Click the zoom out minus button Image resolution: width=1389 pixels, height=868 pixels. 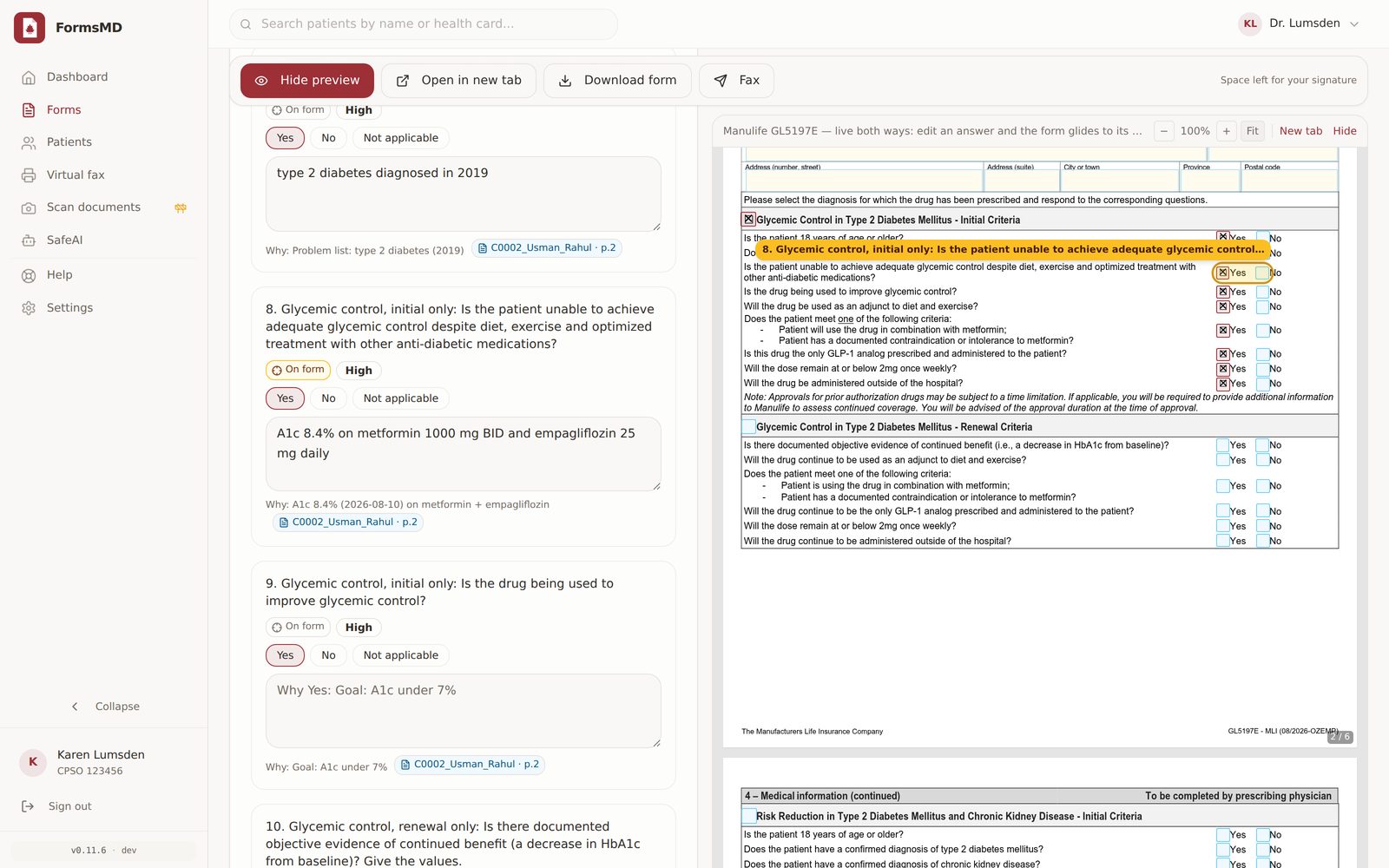1163,131
